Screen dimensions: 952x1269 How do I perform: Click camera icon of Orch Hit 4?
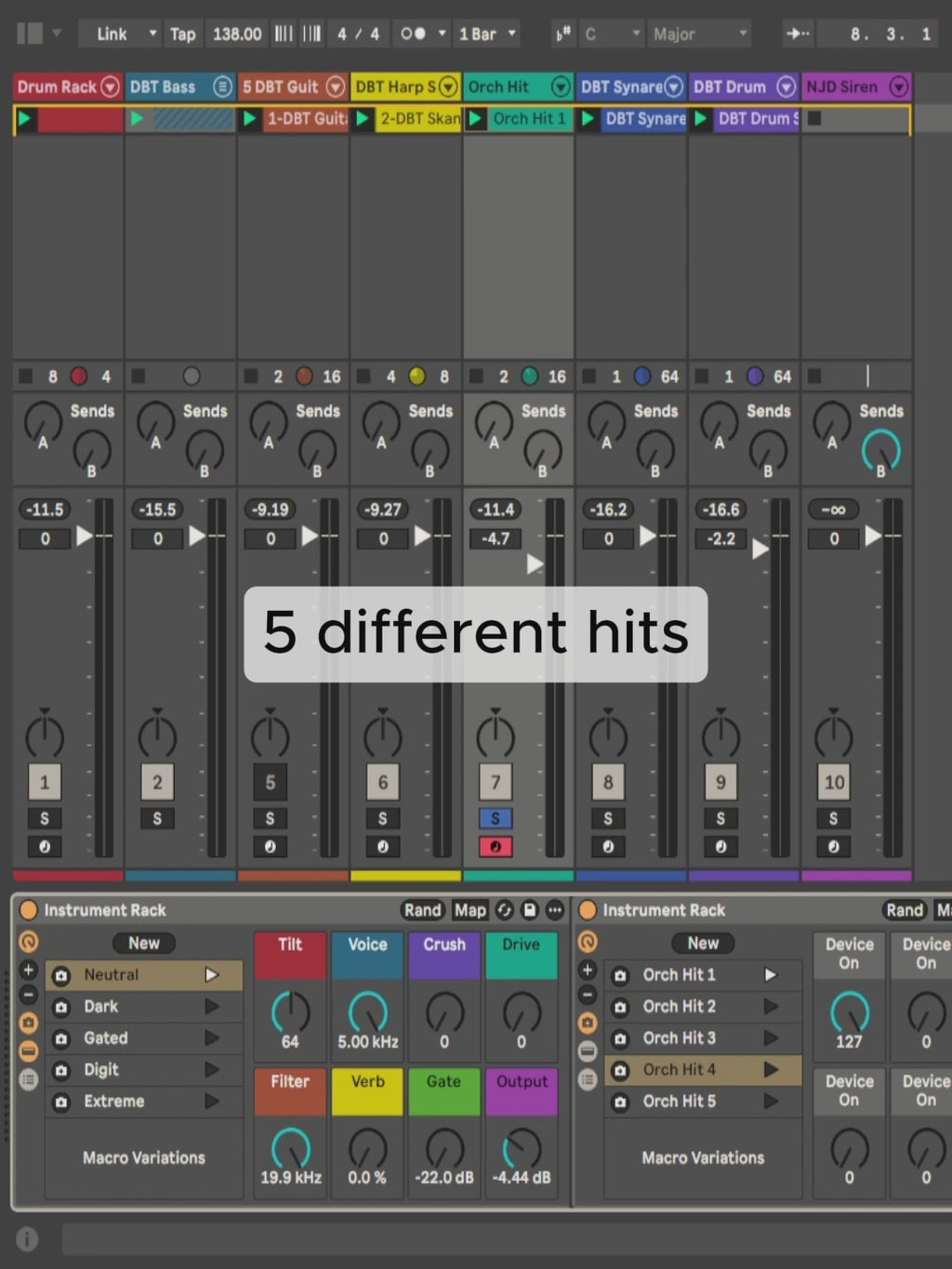[x=620, y=1070]
